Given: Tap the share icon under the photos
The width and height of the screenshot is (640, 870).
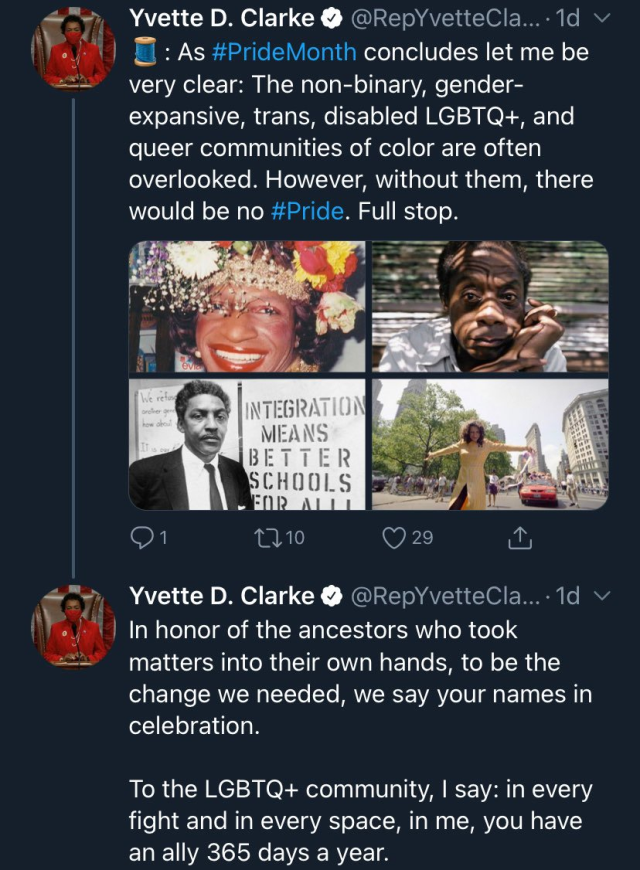Looking at the screenshot, I should (519, 538).
